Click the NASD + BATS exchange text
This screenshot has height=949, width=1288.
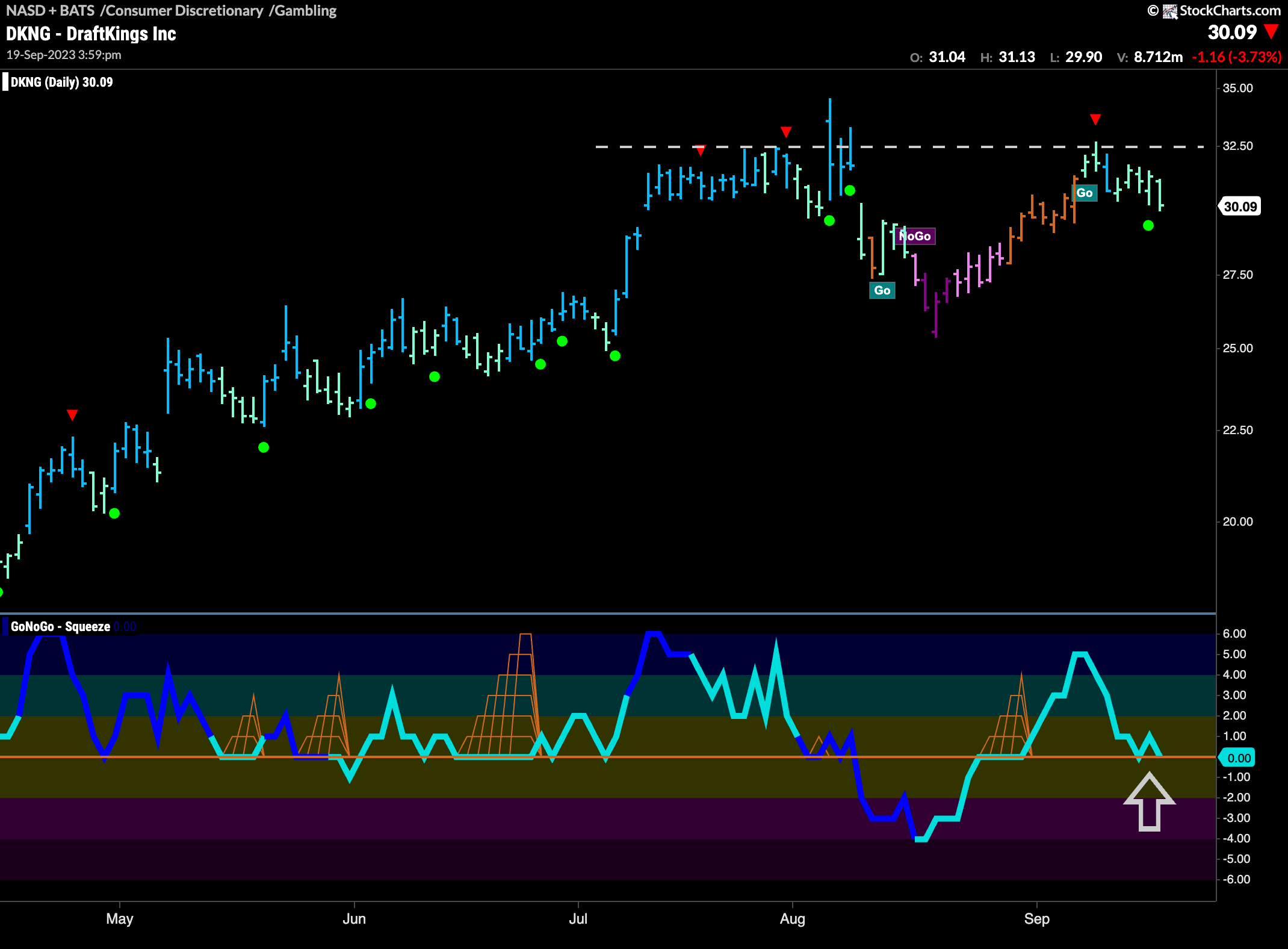50,10
